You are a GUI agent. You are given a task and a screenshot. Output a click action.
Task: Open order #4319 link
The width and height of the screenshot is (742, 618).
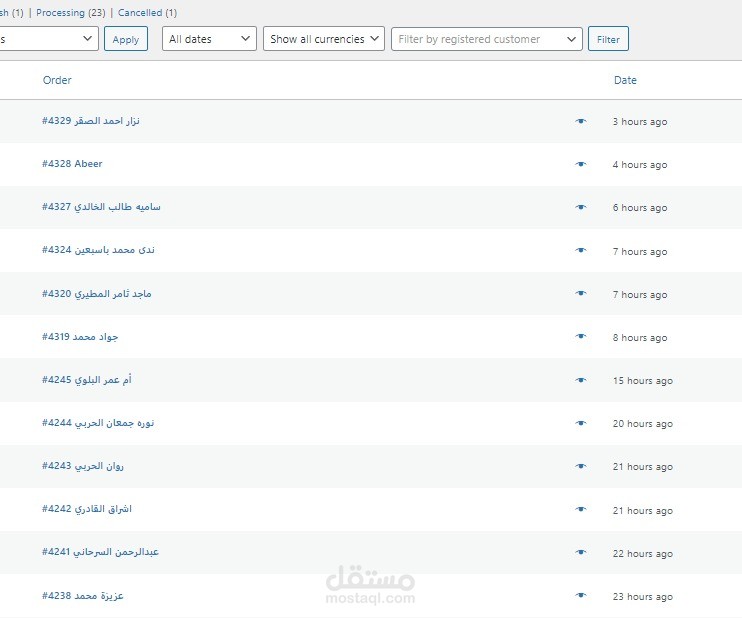[80, 337]
